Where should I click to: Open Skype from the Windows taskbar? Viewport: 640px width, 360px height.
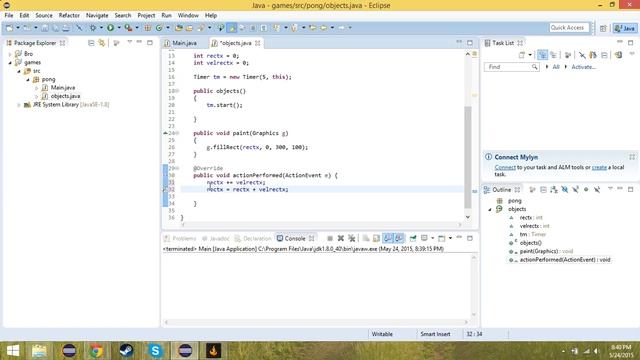tap(156, 351)
